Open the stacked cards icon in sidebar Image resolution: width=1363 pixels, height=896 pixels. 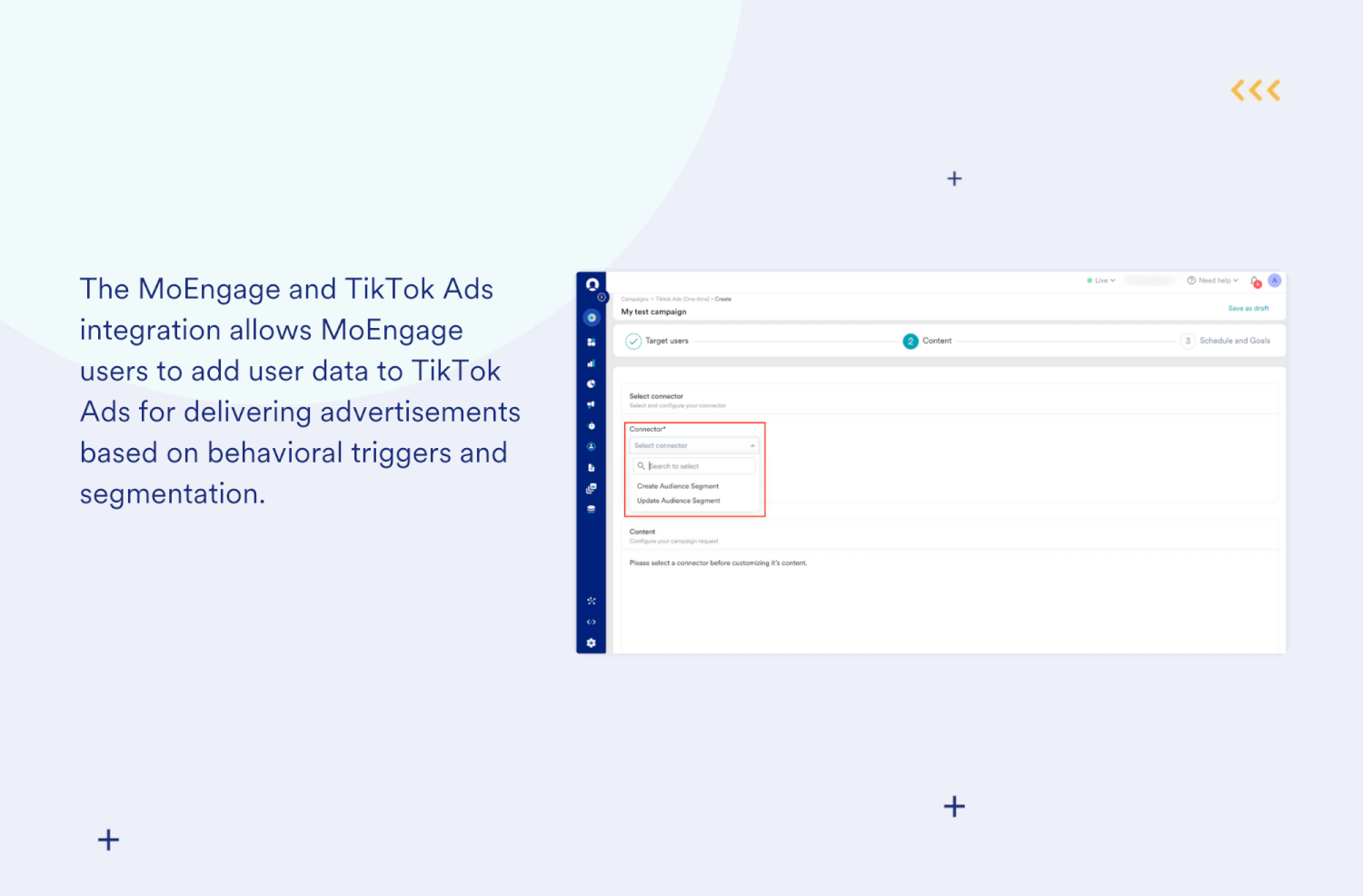click(x=592, y=489)
